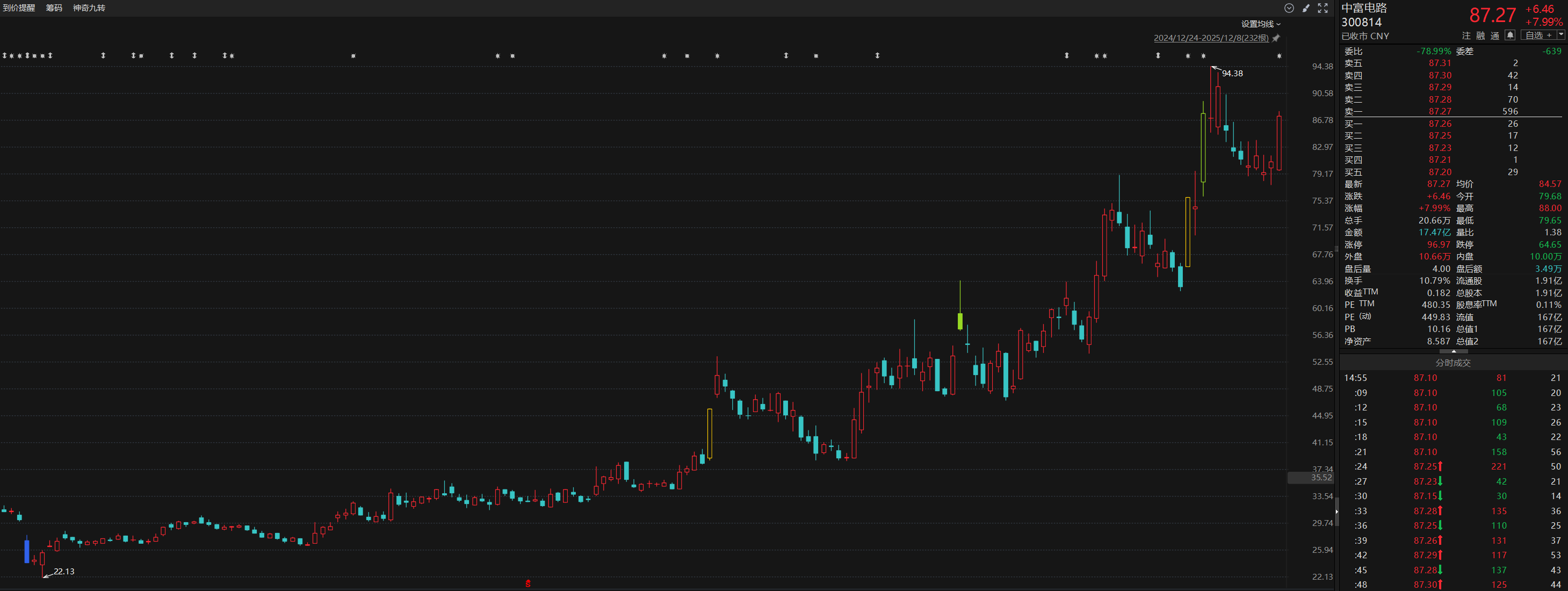Click the 融 margin trading tag
This screenshot has width=1568, height=591.
1480,36
